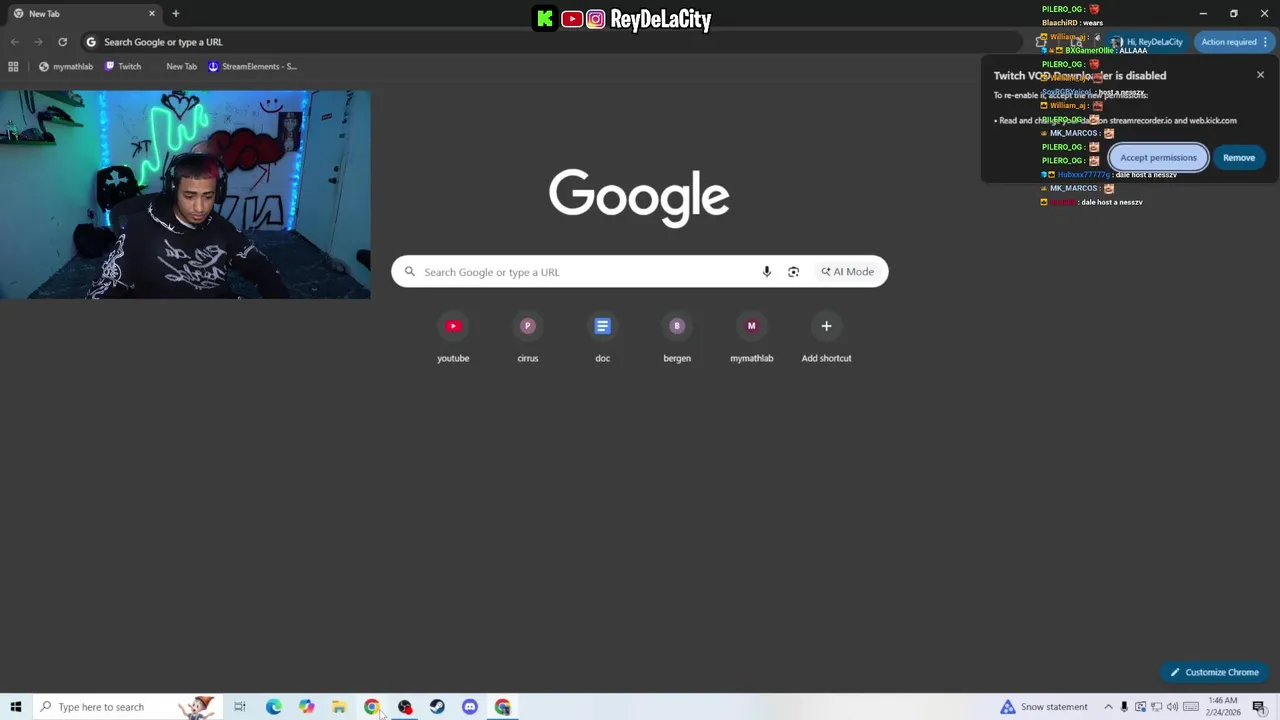Open Discord from the taskbar

[470, 707]
